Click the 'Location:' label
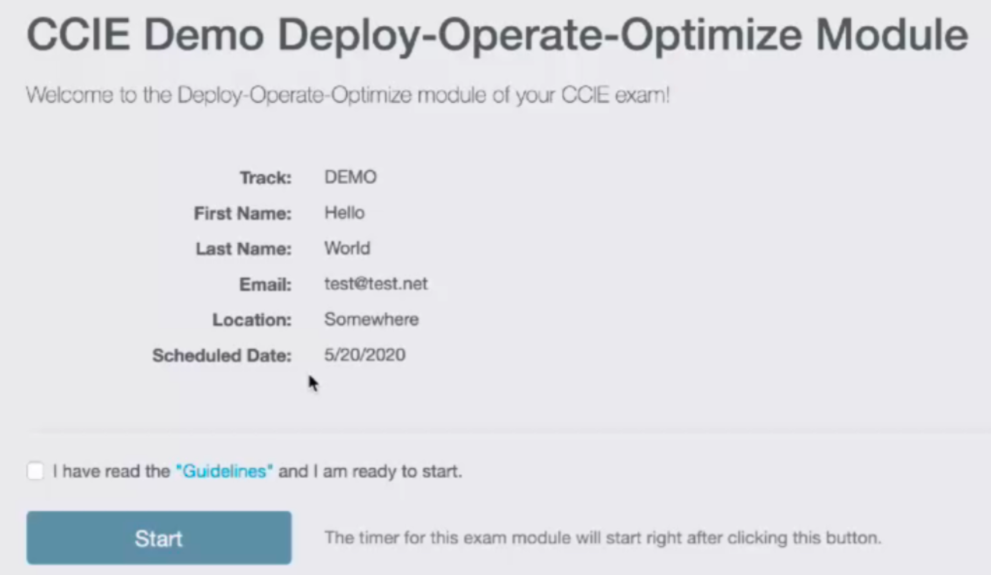Image resolution: width=991 pixels, height=575 pixels. [x=252, y=320]
